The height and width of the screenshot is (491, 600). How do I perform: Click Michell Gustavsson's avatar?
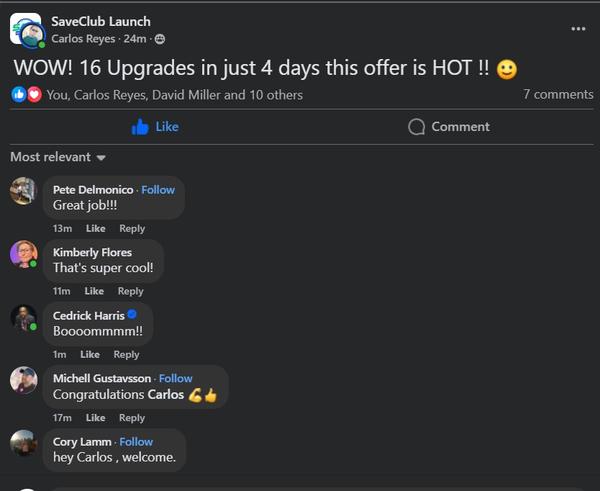pos(24,380)
